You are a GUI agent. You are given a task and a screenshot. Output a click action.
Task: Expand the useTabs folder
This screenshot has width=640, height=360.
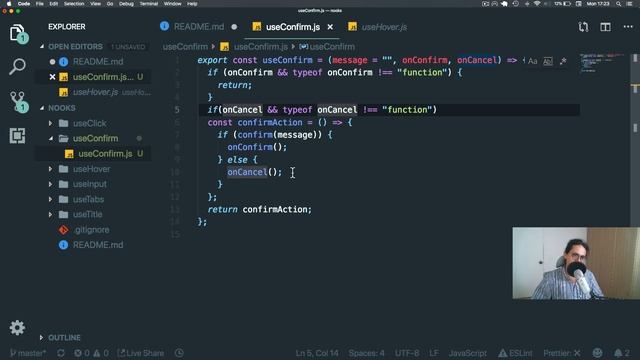tap(50, 200)
